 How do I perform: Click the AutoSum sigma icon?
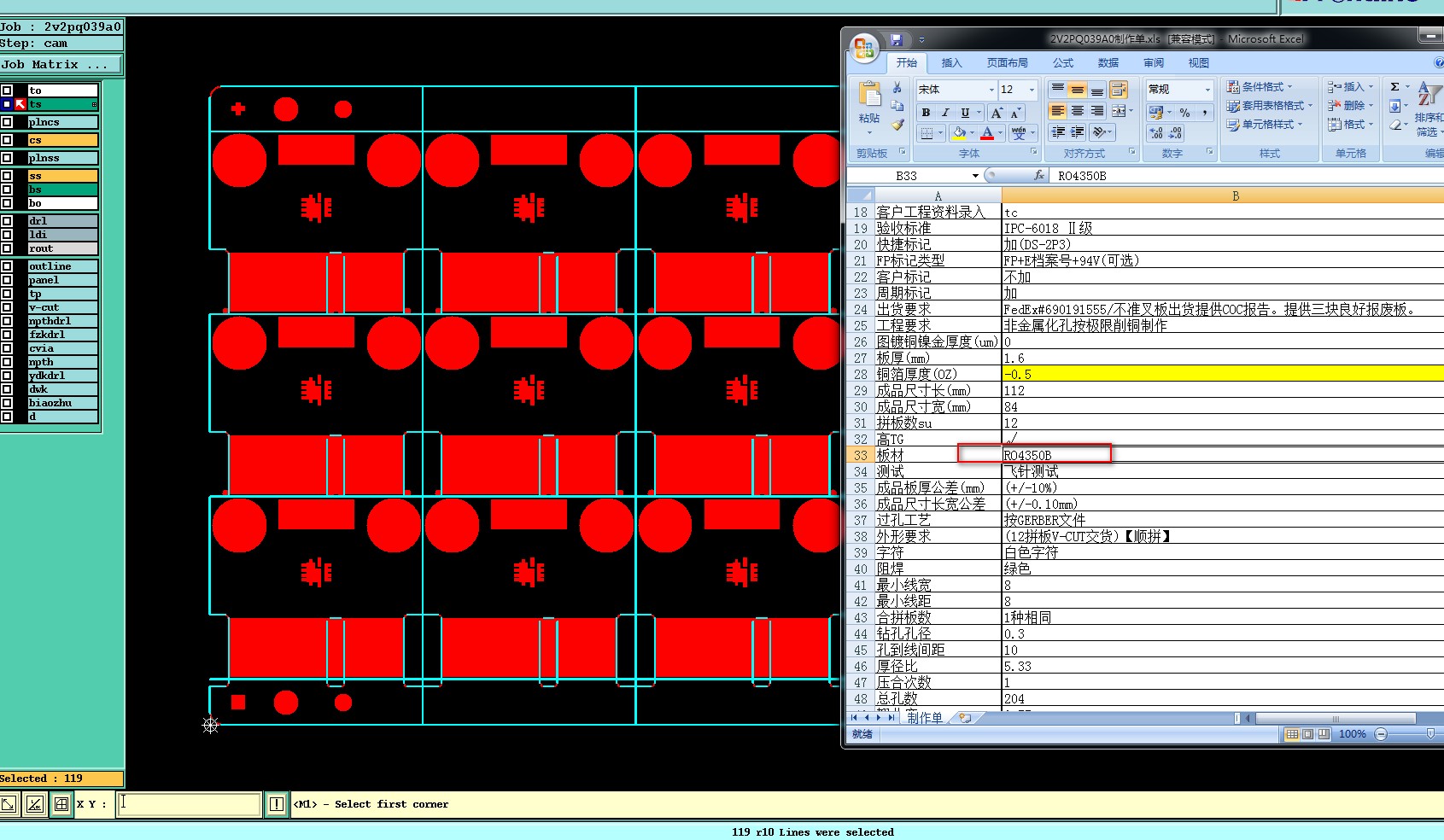(x=1394, y=87)
